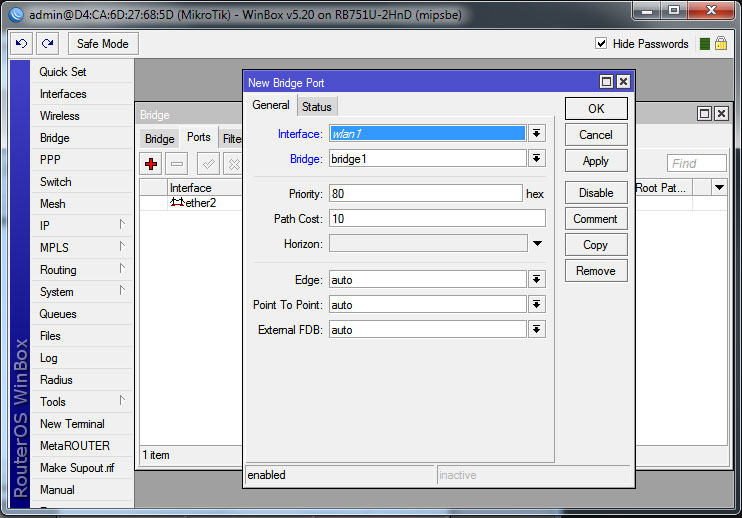Click the padlock icon at top right

pyautogui.click(x=720, y=44)
